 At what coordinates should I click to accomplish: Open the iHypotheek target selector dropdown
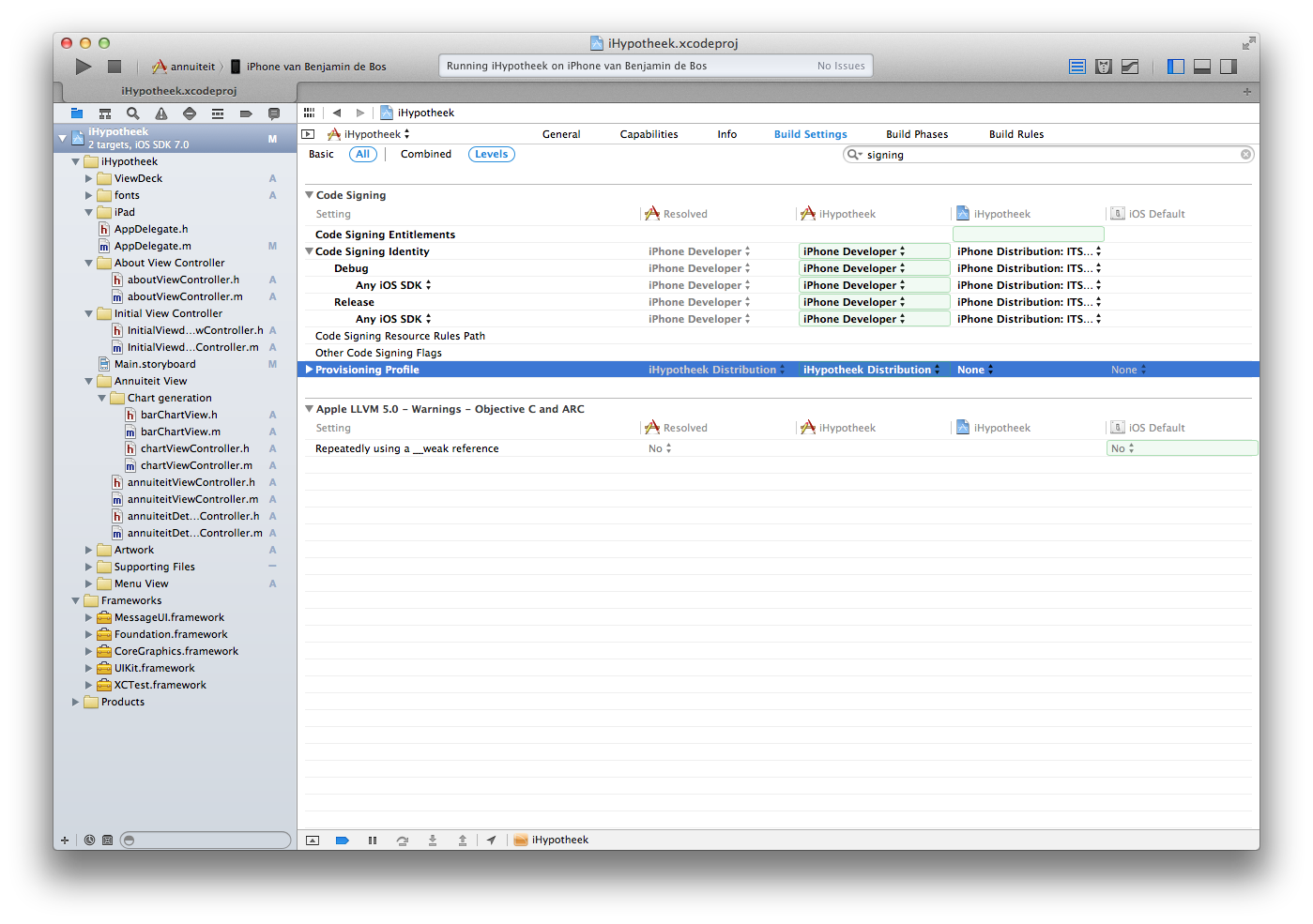click(x=368, y=134)
